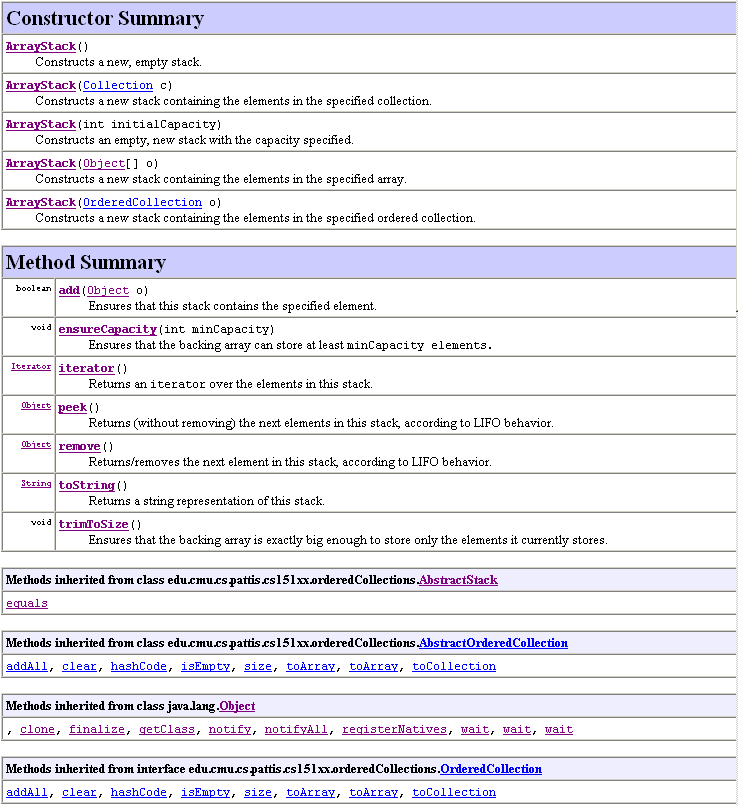Viewport: 738px width, 805px height.
Task: Open the AbstractStack class link
Action: 458,580
